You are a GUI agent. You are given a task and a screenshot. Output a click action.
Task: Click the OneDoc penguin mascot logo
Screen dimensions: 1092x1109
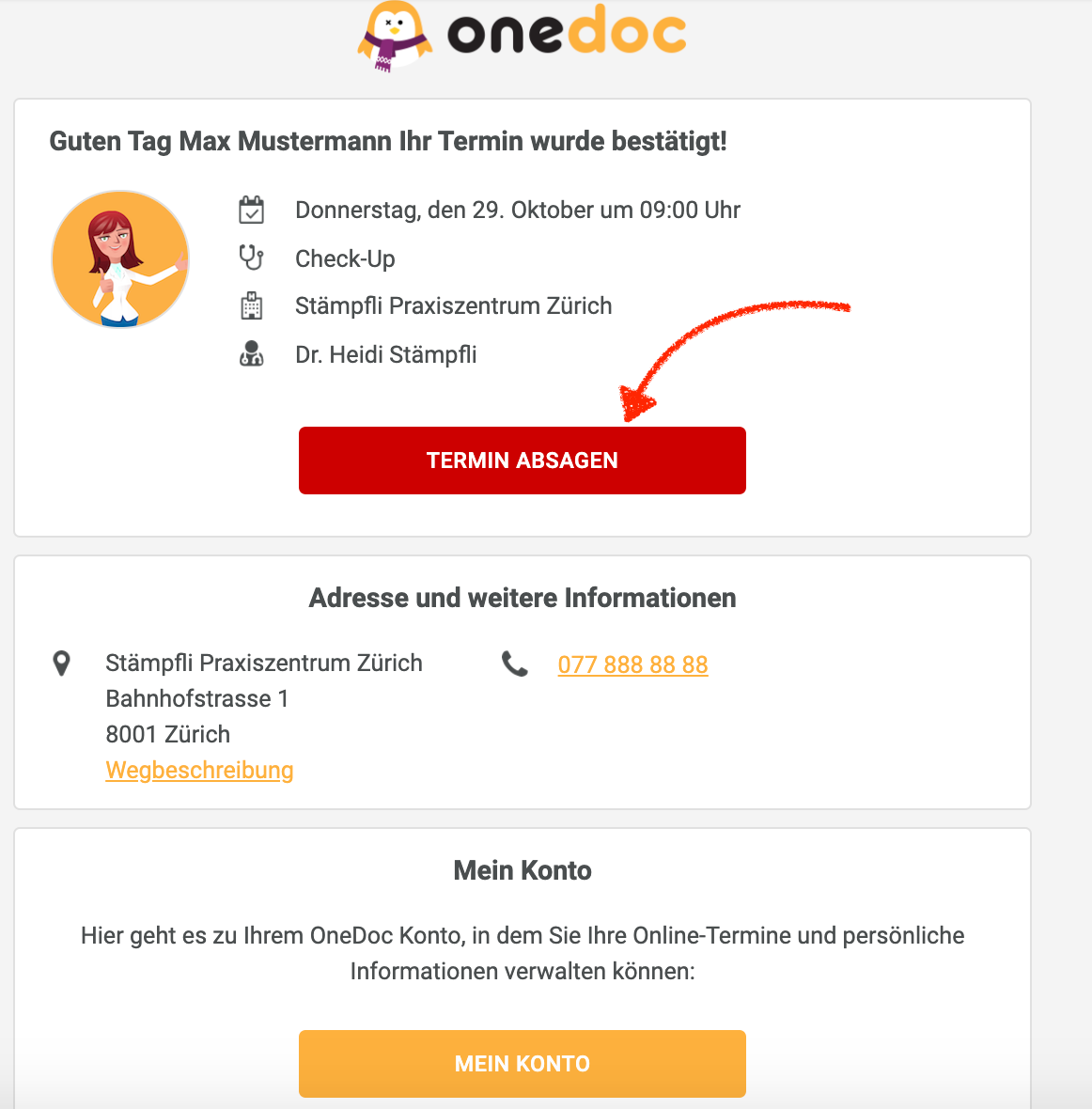click(x=394, y=36)
